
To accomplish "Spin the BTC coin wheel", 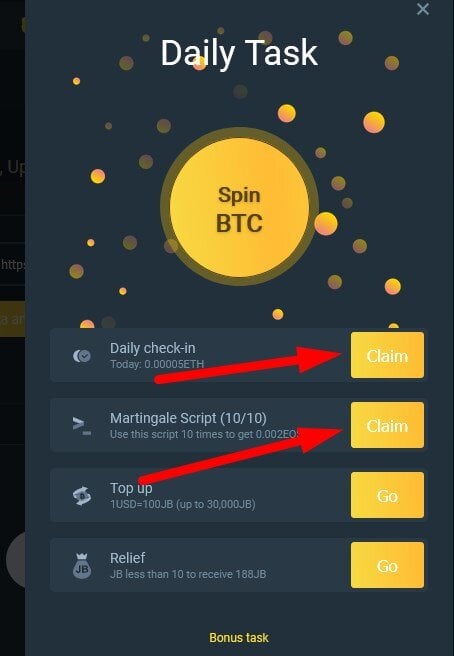I will 239,207.
